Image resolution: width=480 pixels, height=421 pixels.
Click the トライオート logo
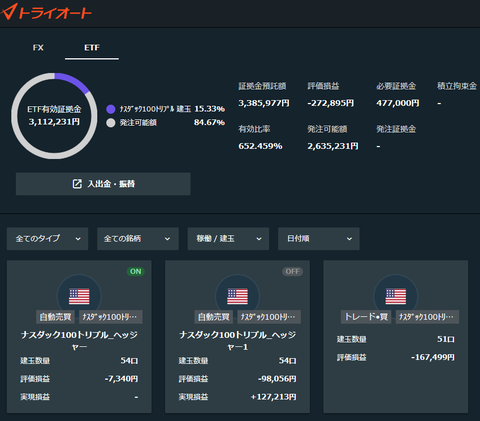46,12
